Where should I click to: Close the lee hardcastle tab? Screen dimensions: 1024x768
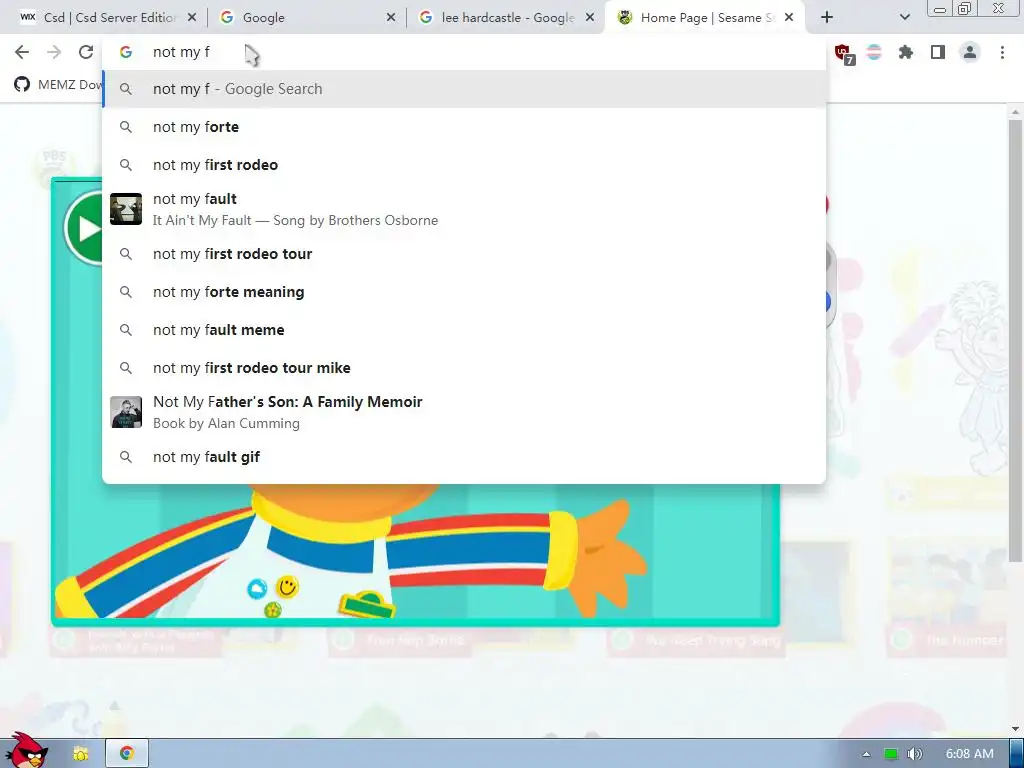click(x=590, y=18)
